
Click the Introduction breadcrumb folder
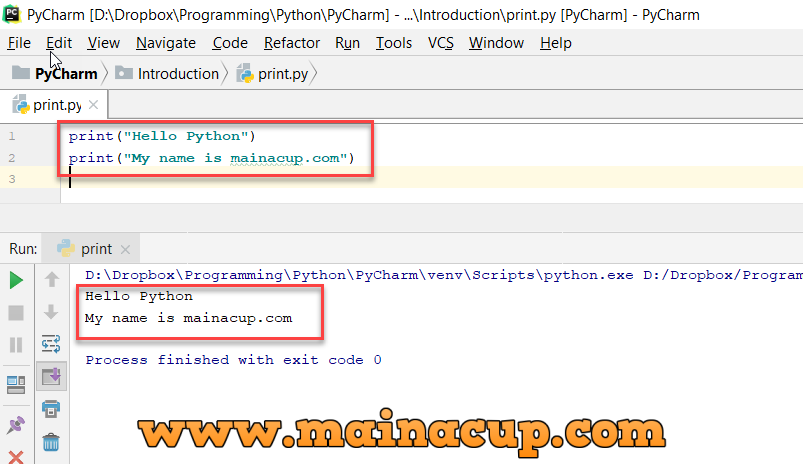click(x=167, y=74)
